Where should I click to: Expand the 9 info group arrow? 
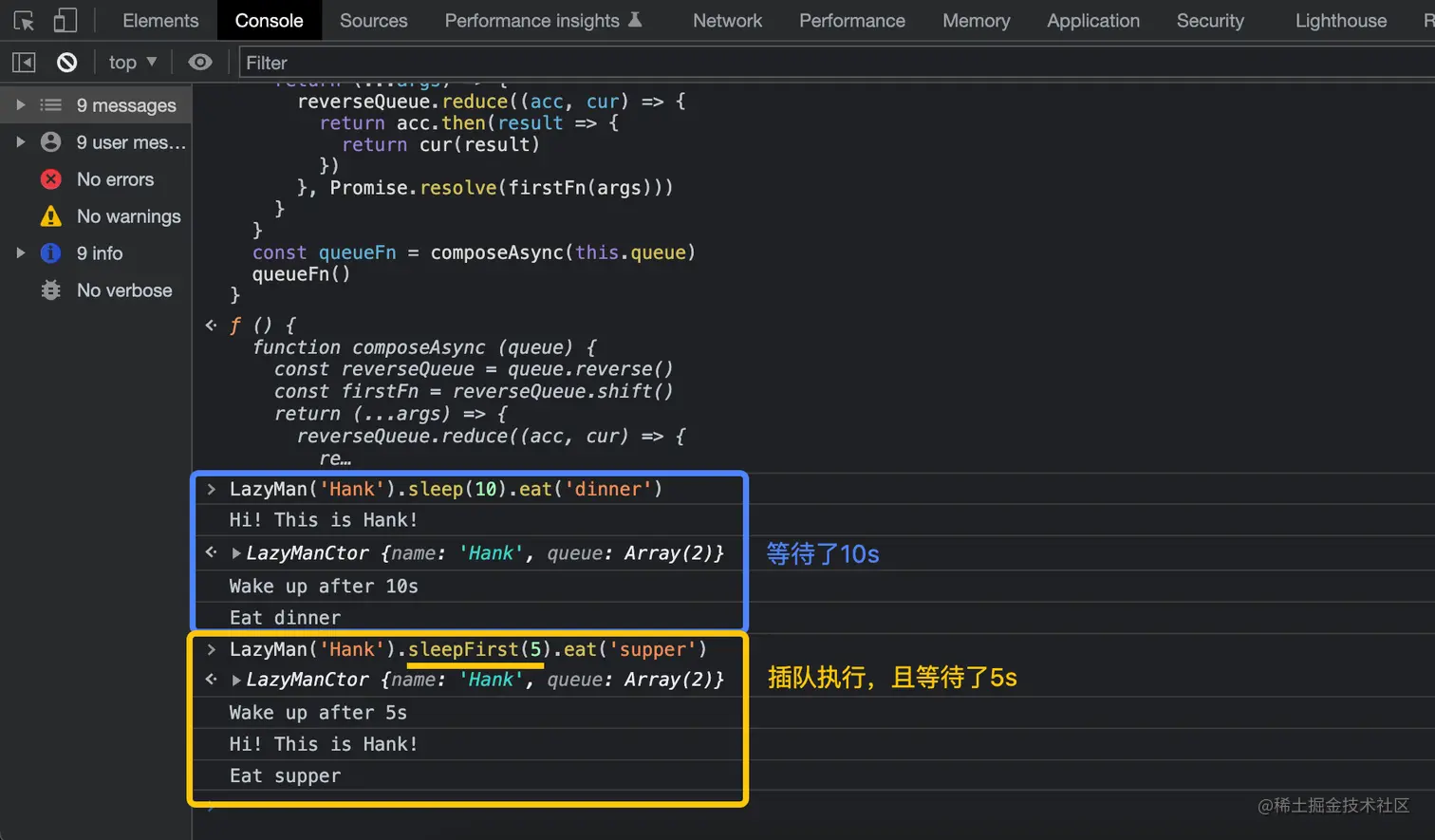[20, 253]
